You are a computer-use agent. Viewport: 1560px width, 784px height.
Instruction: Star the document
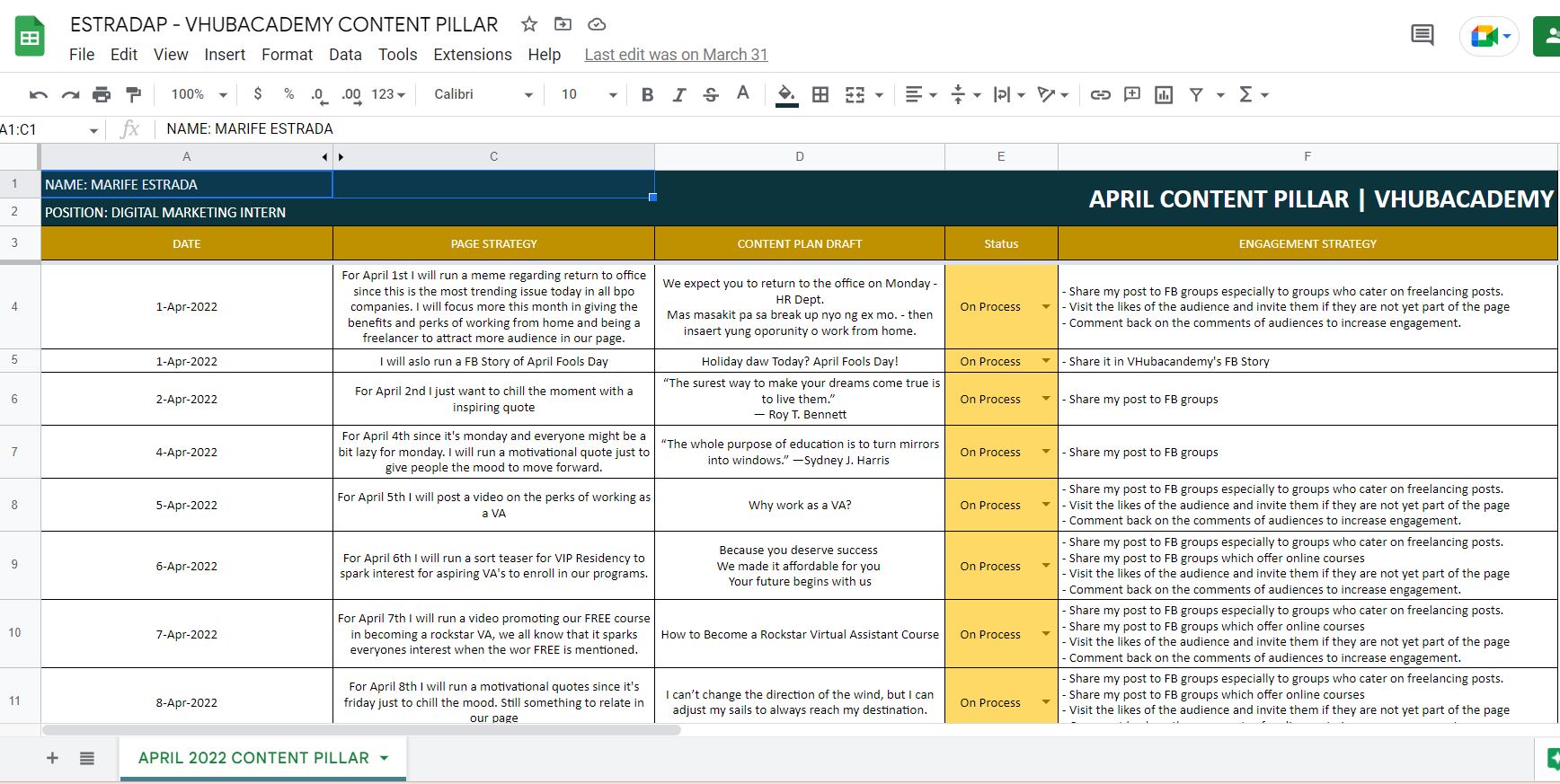529,24
